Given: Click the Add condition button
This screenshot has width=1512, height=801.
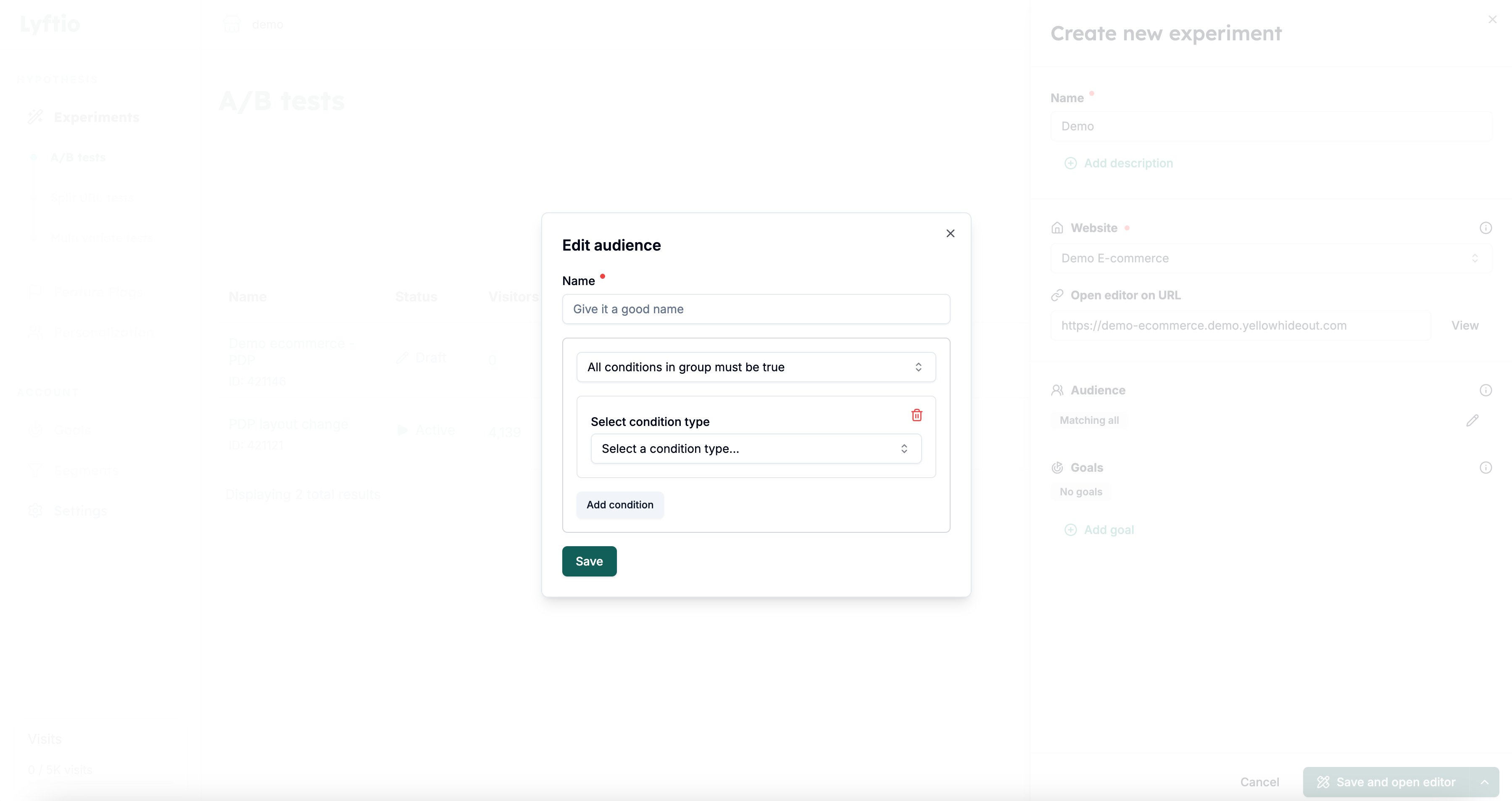Looking at the screenshot, I should pyautogui.click(x=620, y=505).
